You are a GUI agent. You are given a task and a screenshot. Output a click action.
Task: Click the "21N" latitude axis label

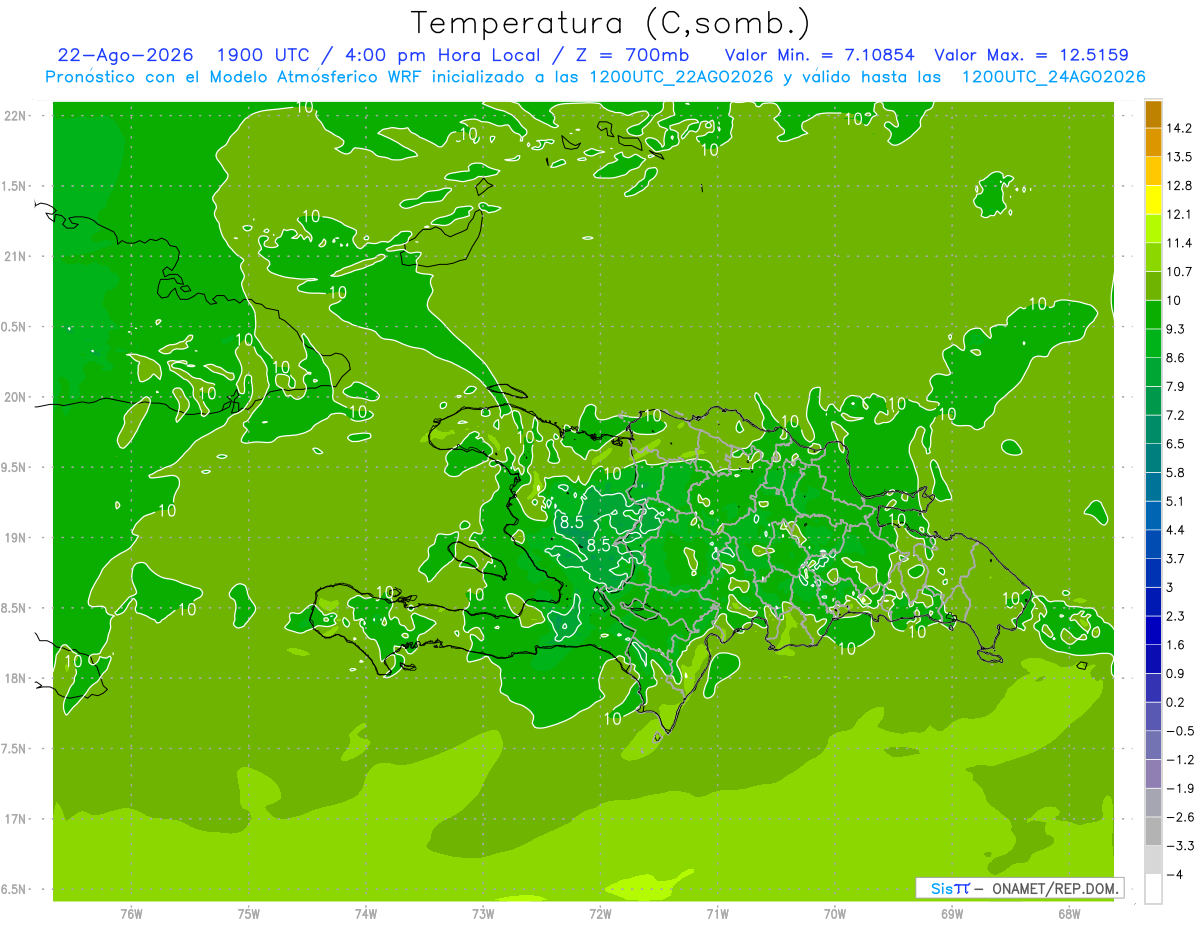(16, 256)
